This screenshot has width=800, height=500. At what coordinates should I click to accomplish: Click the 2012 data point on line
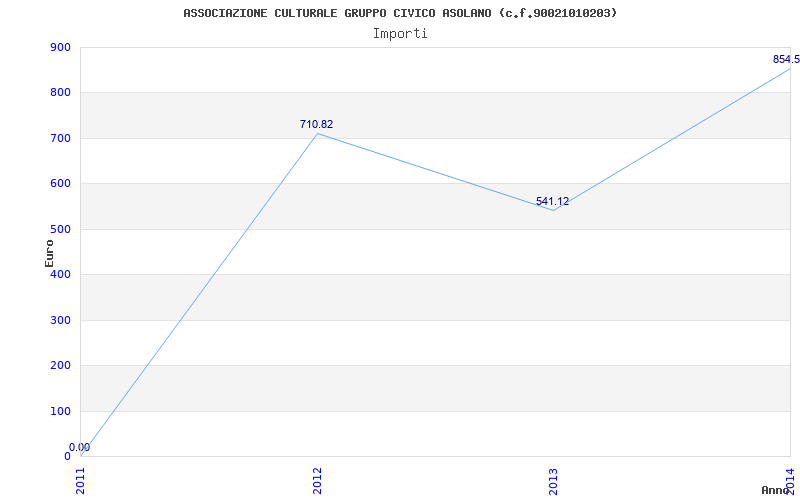click(x=317, y=134)
